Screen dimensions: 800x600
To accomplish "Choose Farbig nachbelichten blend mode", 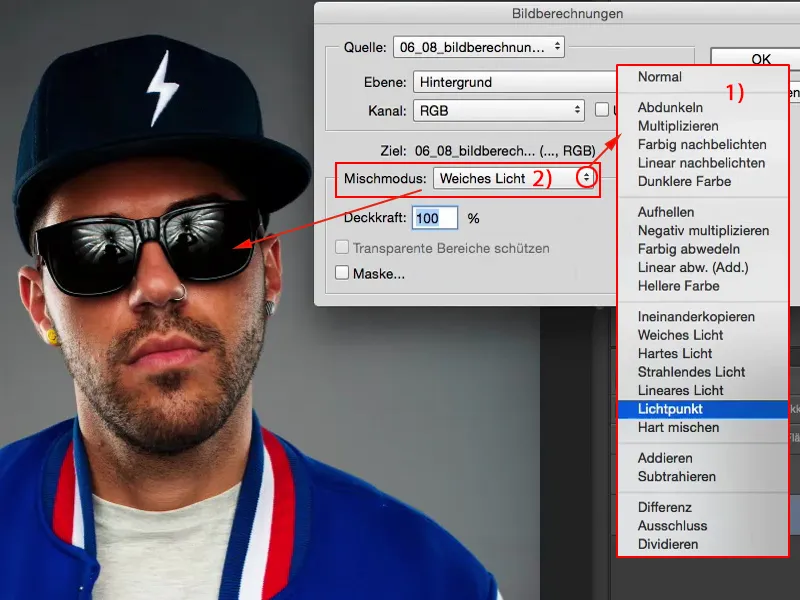I will click(702, 144).
